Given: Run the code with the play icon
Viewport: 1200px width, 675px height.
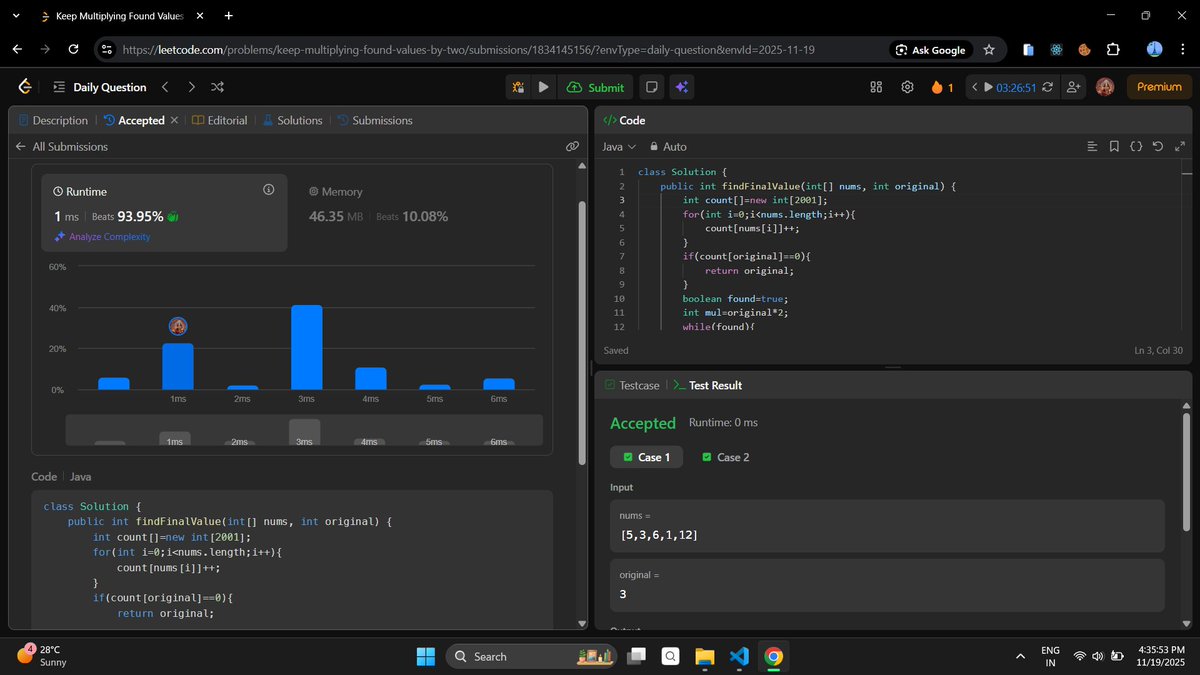Looking at the screenshot, I should tap(543, 87).
